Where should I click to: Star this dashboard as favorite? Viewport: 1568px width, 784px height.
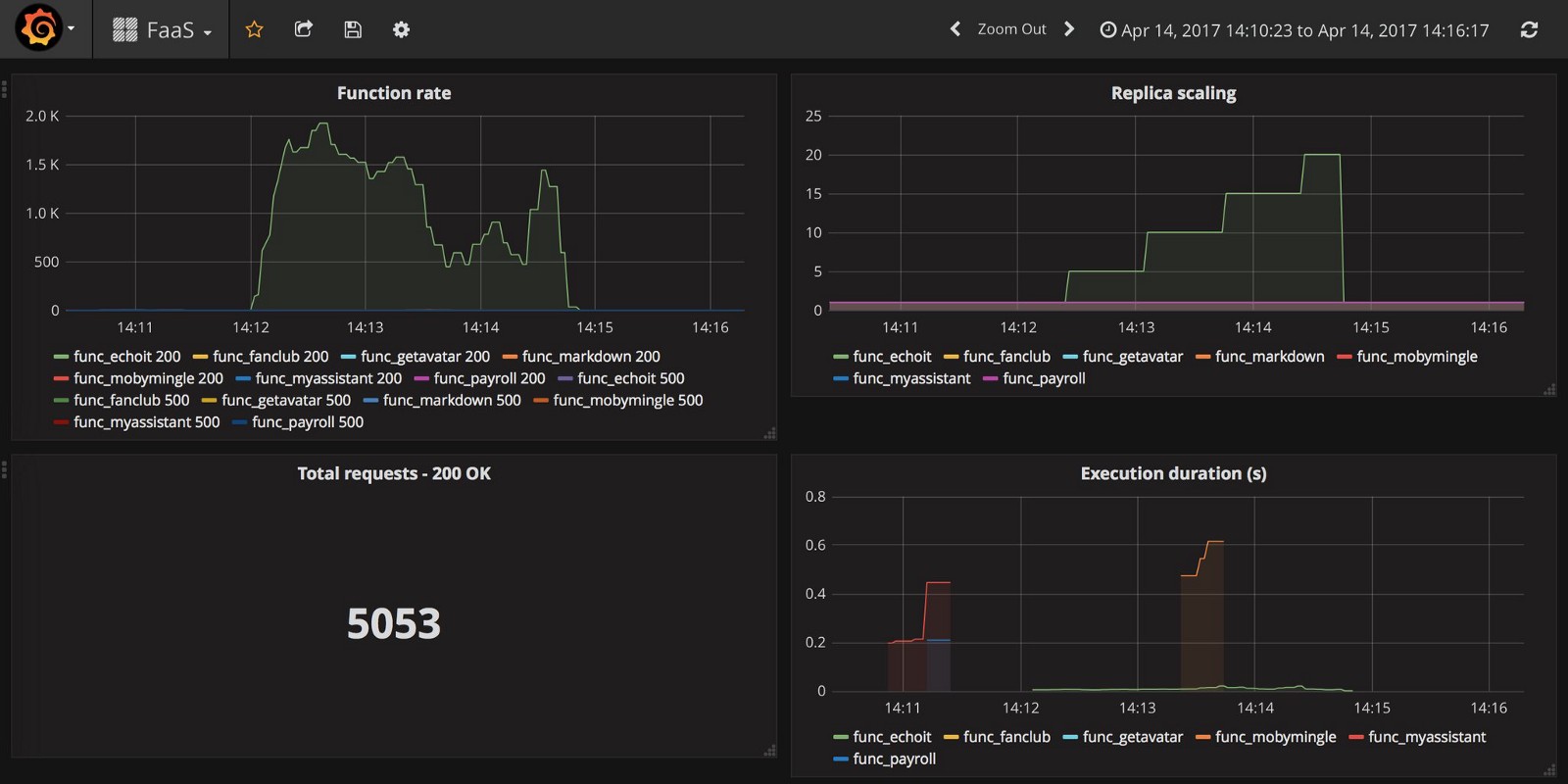[254, 29]
